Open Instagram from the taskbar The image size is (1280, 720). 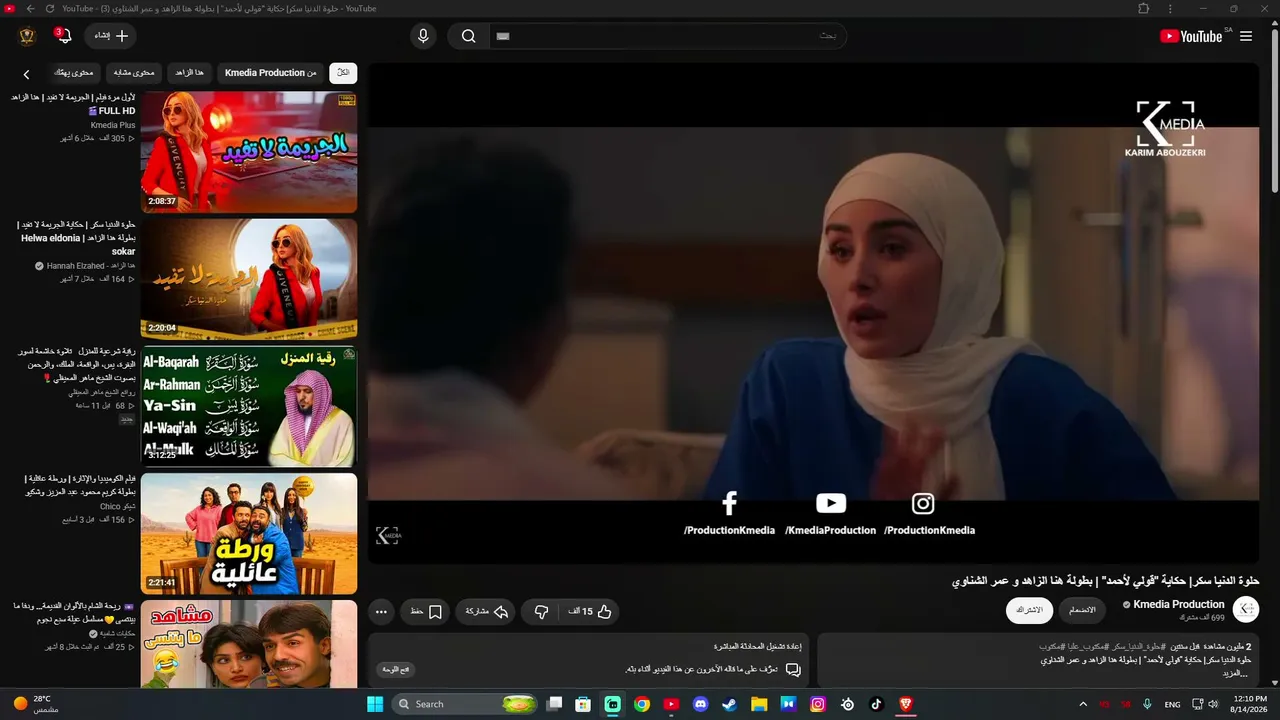(x=818, y=704)
